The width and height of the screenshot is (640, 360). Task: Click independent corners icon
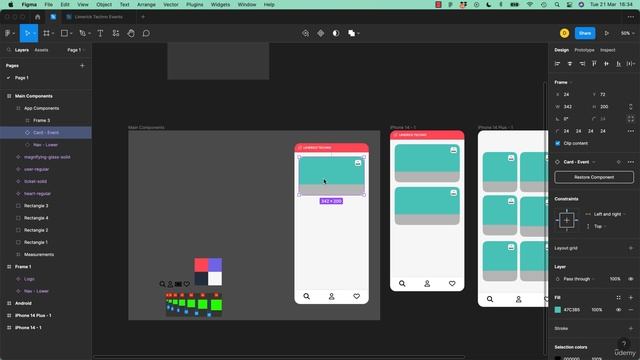point(631,119)
